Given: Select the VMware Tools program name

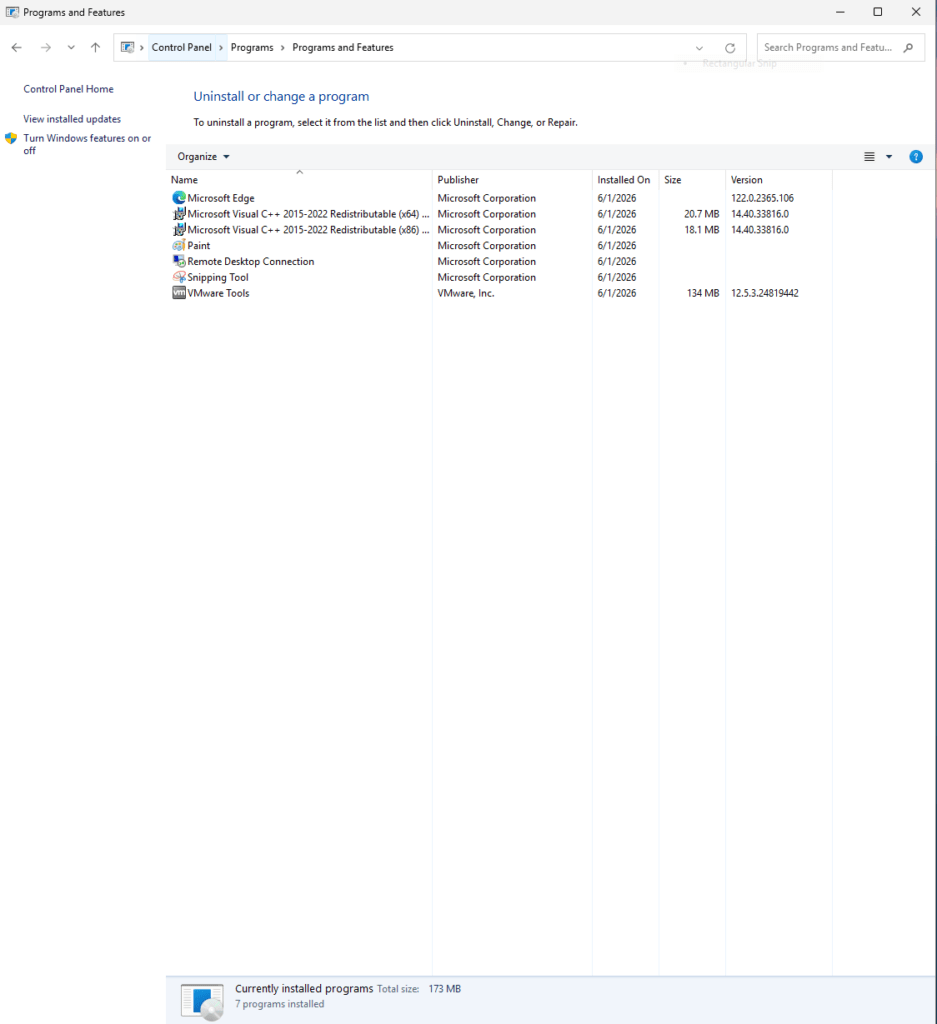Looking at the screenshot, I should [x=218, y=293].
